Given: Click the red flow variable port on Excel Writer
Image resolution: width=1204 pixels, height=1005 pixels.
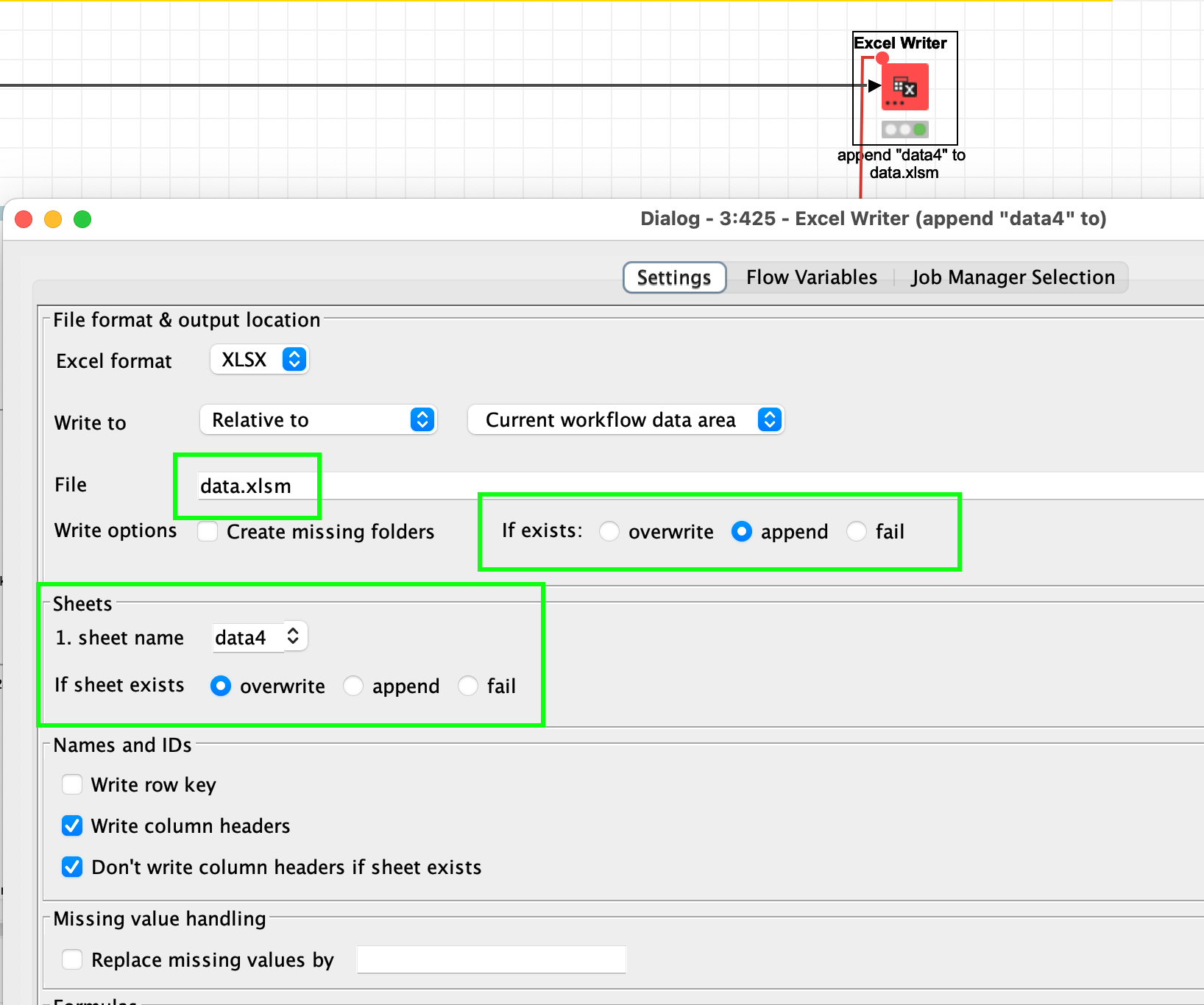Looking at the screenshot, I should click(x=882, y=57).
